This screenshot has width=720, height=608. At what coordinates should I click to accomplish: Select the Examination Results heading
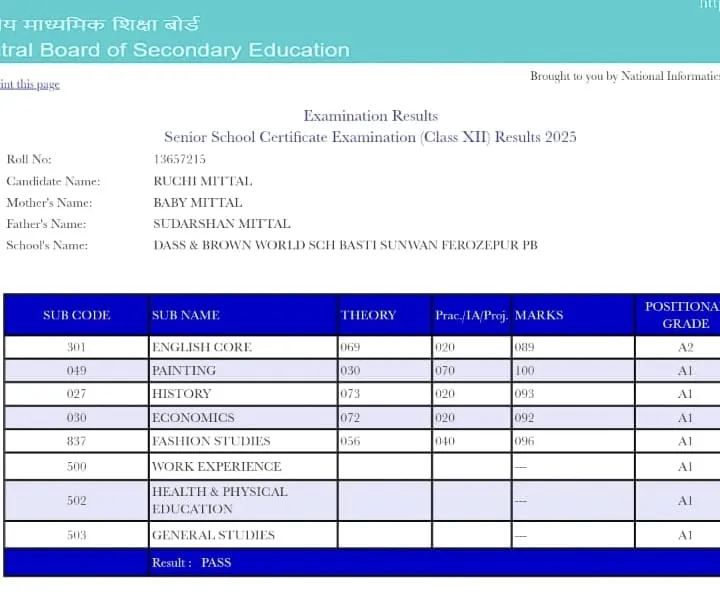(x=370, y=116)
